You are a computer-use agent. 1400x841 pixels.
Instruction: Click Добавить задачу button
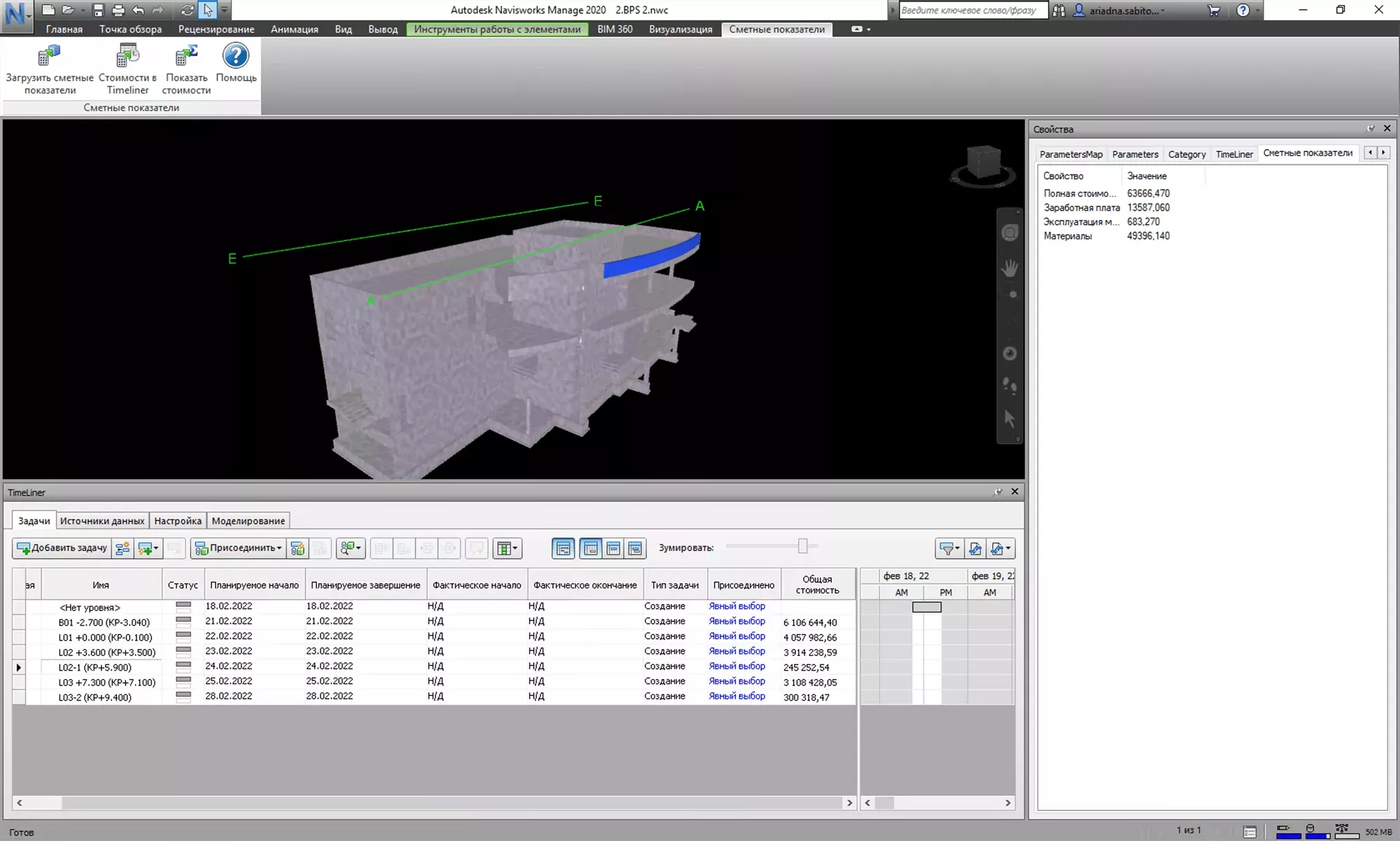tap(62, 549)
